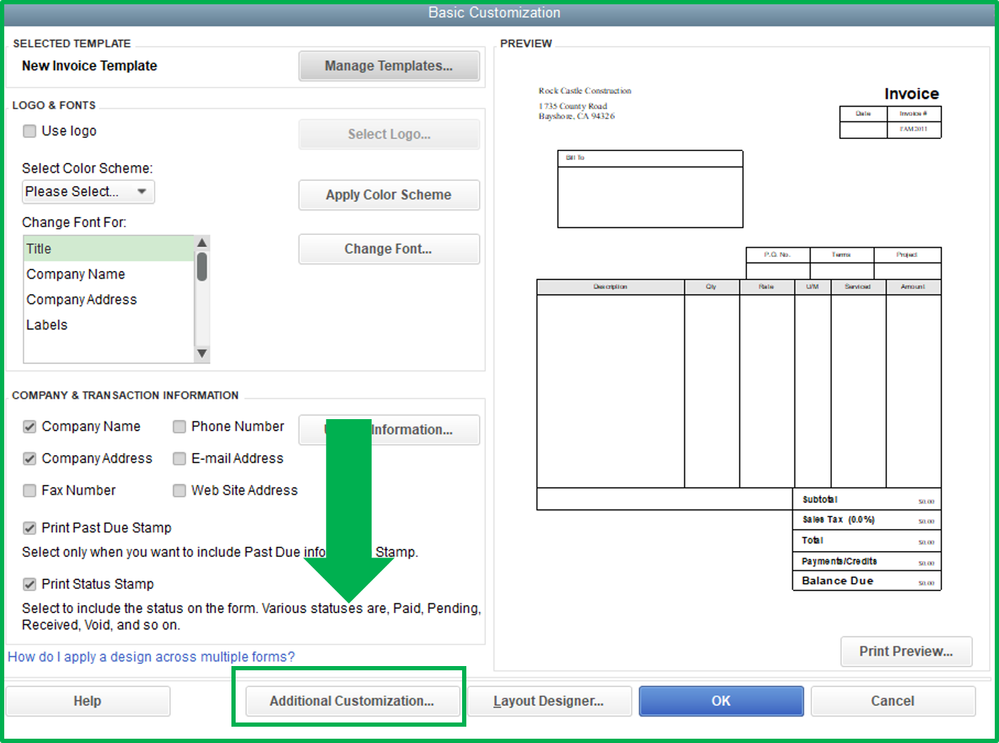The width and height of the screenshot is (999, 743).
Task: Click the font list scrollbar thumb
Action: pyautogui.click(x=202, y=266)
